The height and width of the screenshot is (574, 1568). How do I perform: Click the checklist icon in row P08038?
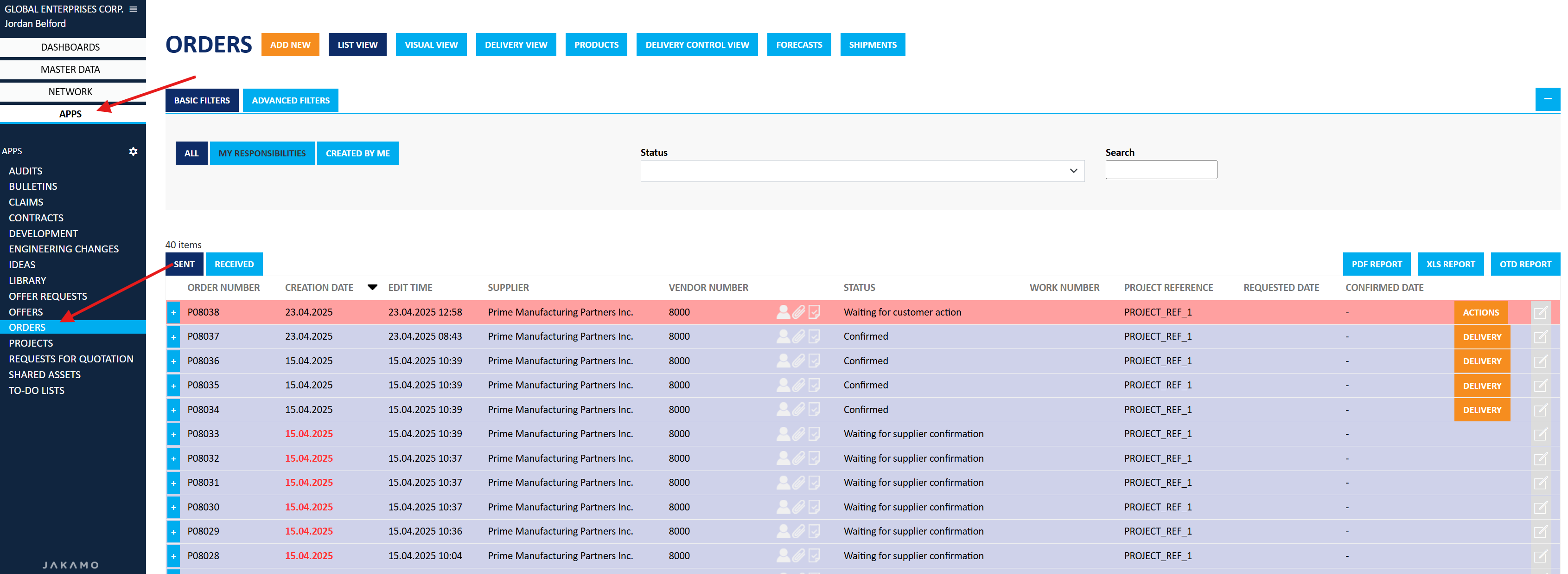814,312
